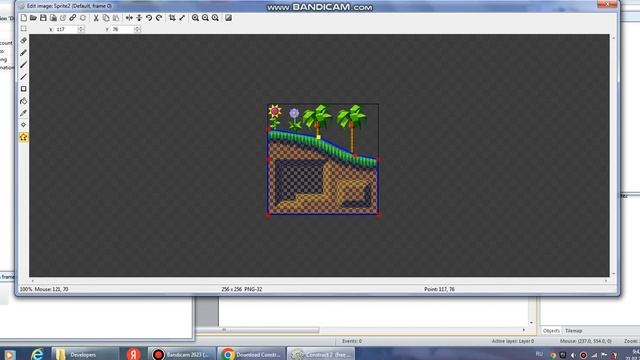Select the Eraser tool
This screenshot has width=640, height=360.
pyautogui.click(x=24, y=40)
